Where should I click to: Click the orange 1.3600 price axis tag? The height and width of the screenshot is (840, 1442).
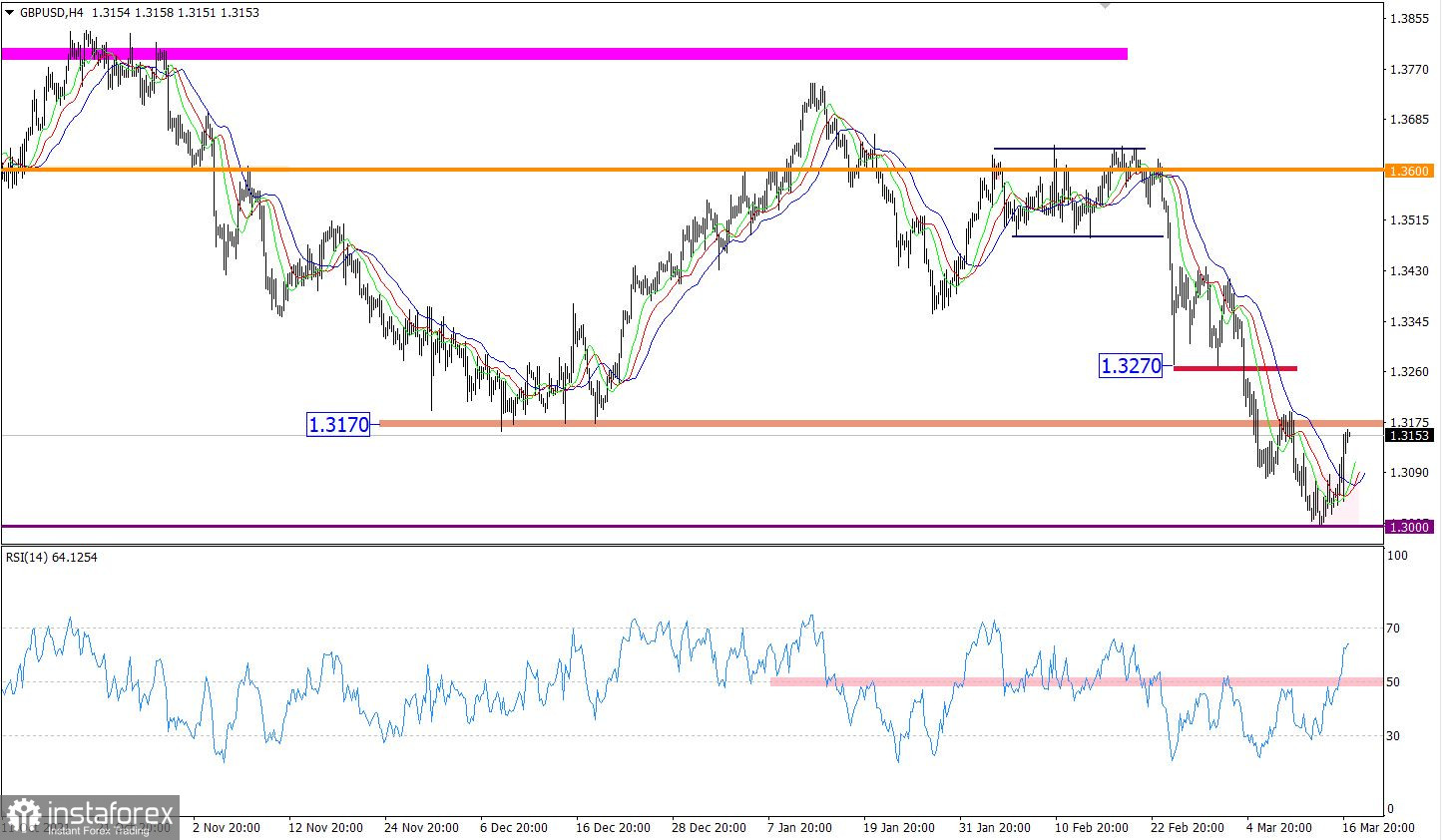coord(1409,171)
